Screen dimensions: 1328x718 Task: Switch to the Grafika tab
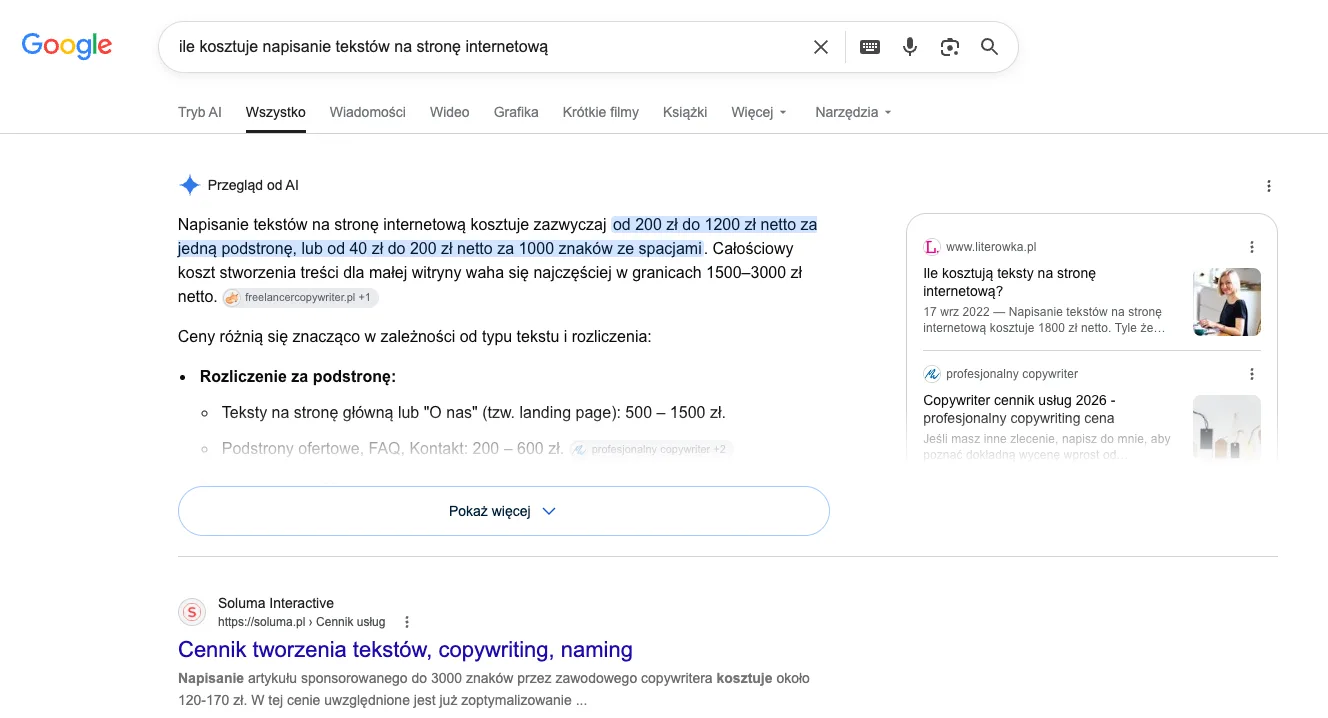click(516, 112)
